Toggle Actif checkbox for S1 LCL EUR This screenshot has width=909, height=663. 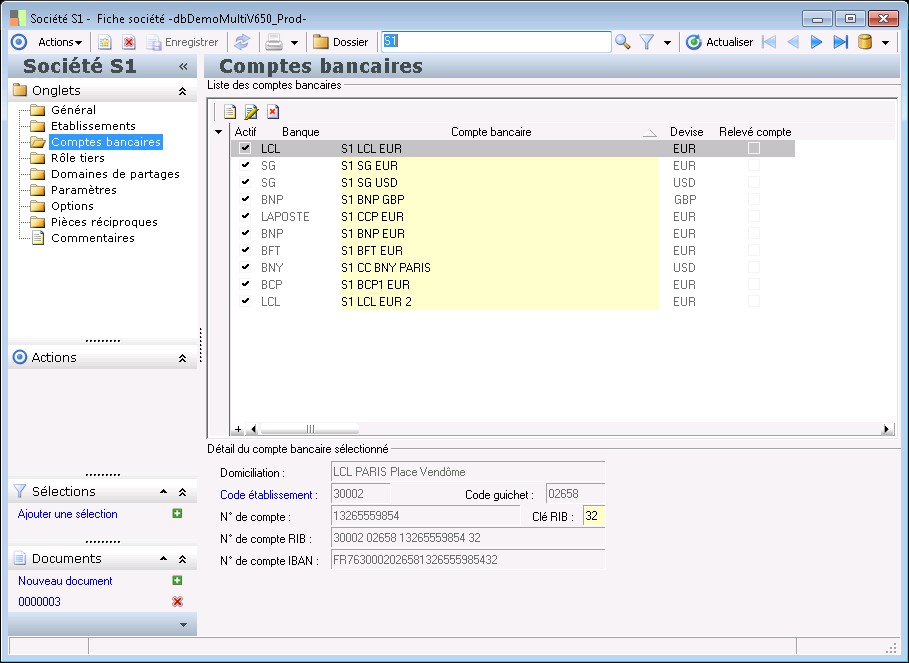(245, 148)
